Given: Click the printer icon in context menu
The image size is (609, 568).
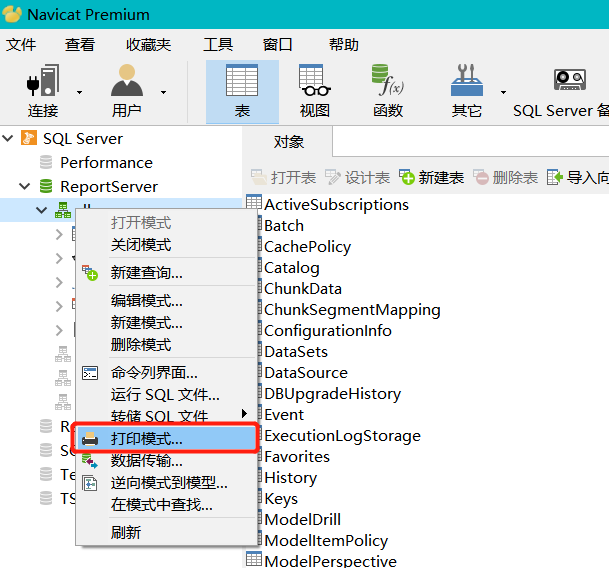Looking at the screenshot, I should (x=90, y=439).
